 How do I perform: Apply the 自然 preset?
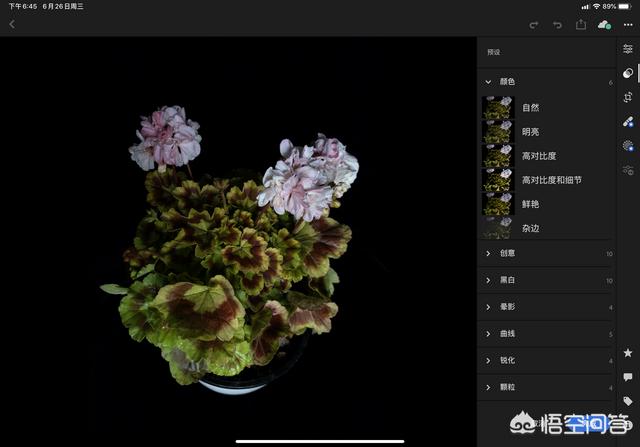click(530, 108)
